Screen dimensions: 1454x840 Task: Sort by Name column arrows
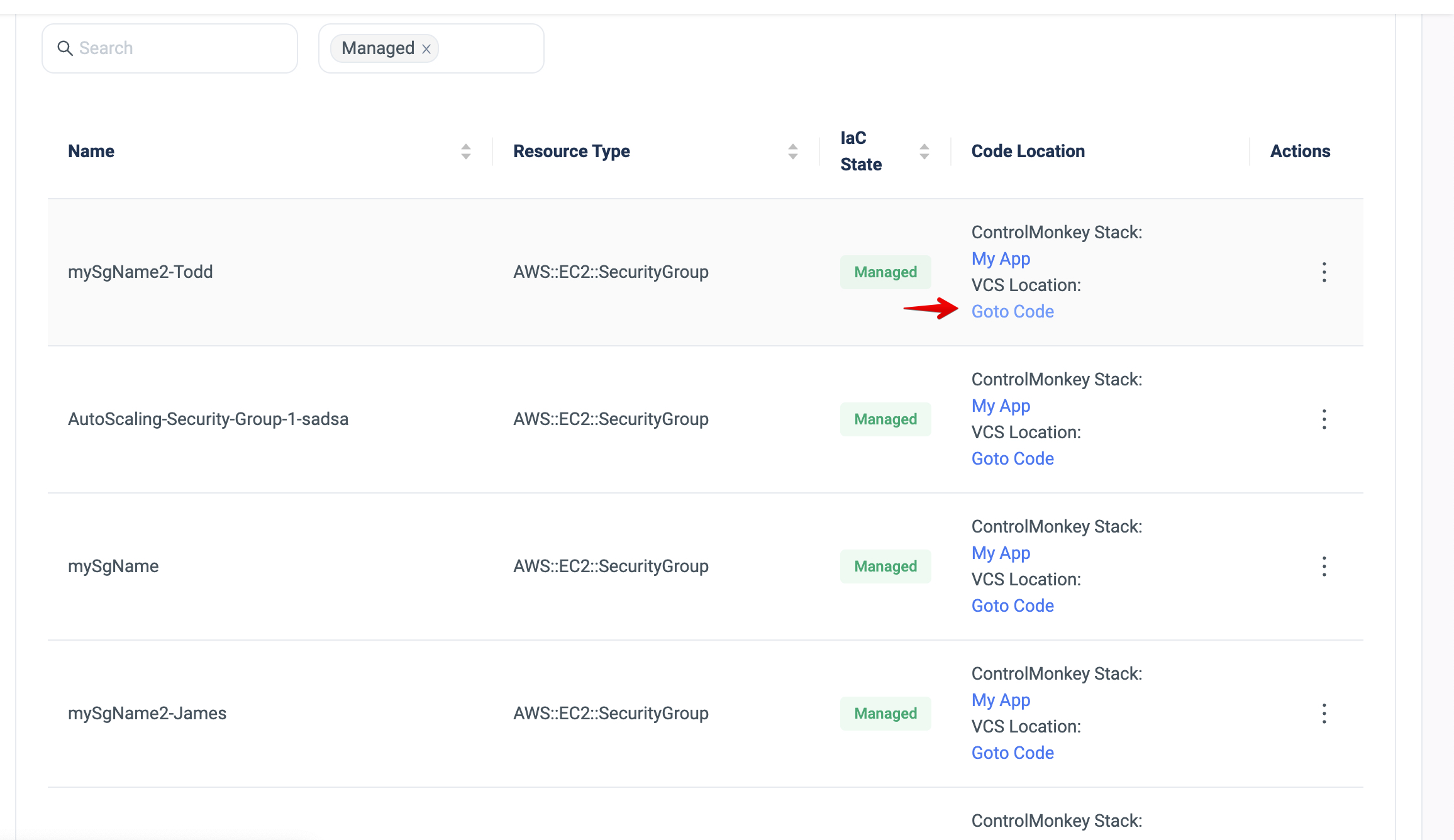[466, 152]
